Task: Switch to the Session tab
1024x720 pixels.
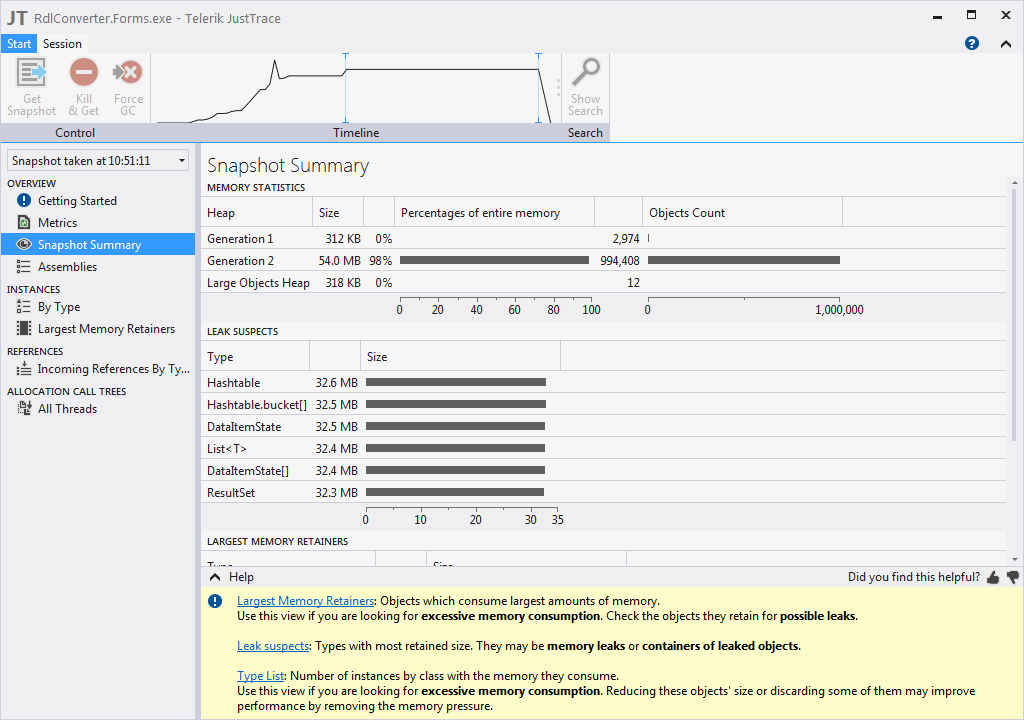Action: [x=62, y=44]
